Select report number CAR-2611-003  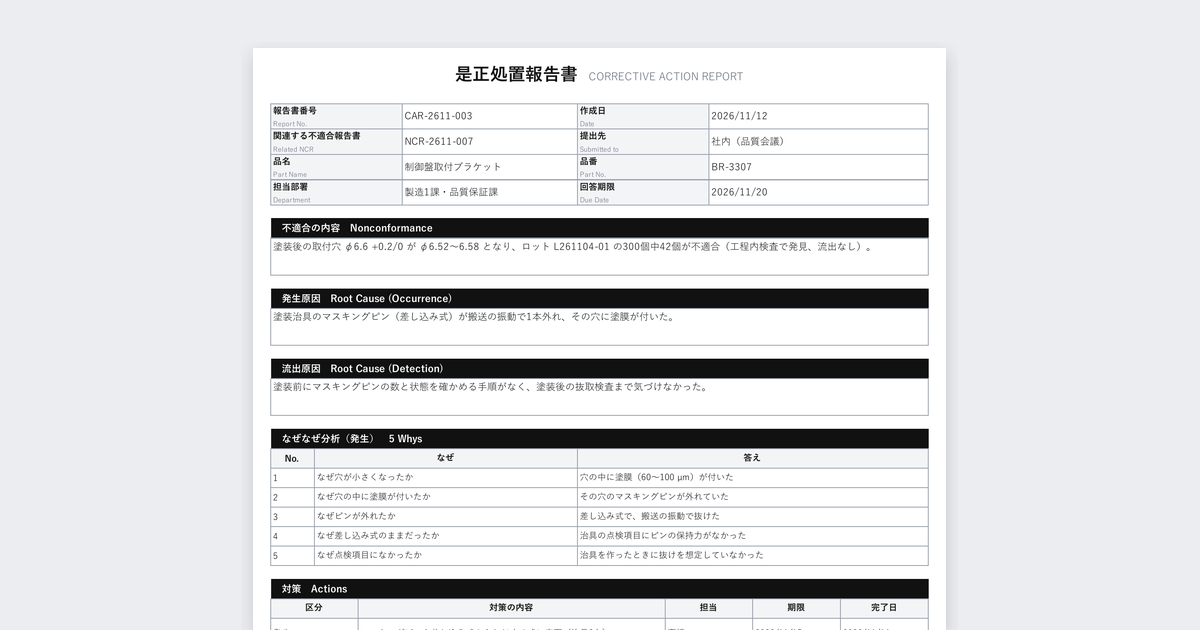pyautogui.click(x=438, y=116)
